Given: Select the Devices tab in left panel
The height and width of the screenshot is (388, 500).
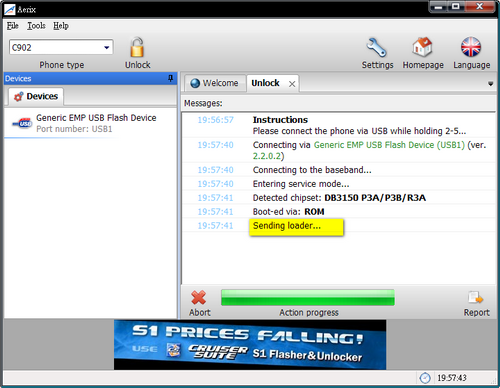Looking at the screenshot, I should pyautogui.click(x=36, y=96).
